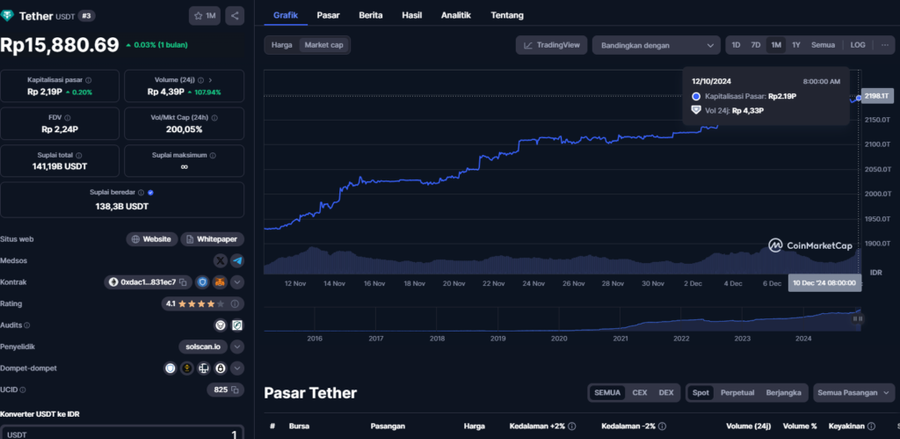Set chart range to 1Y
The width and height of the screenshot is (900, 439).
[x=796, y=45]
